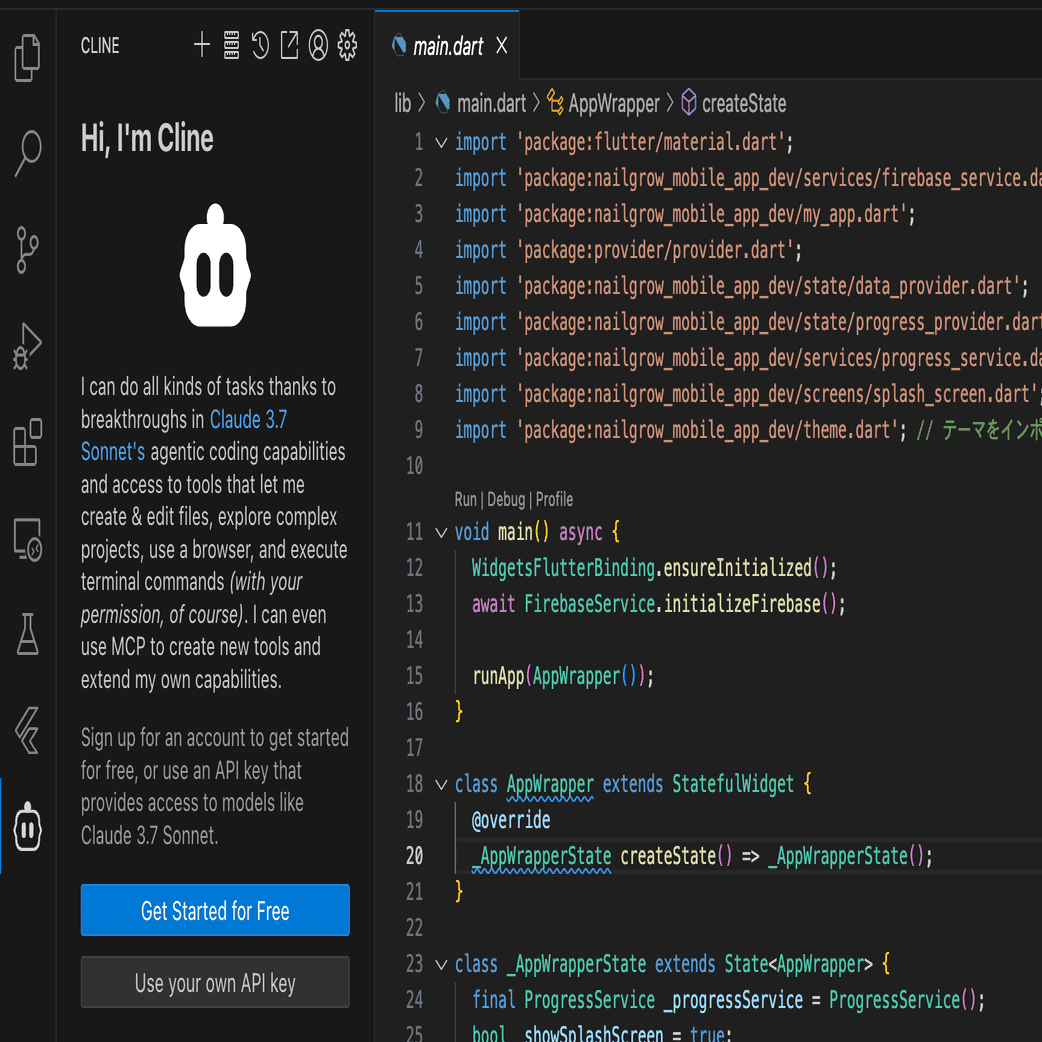The height and width of the screenshot is (1042, 1042).
Task: Click the my_app.dart import on line 3
Action: point(711,215)
